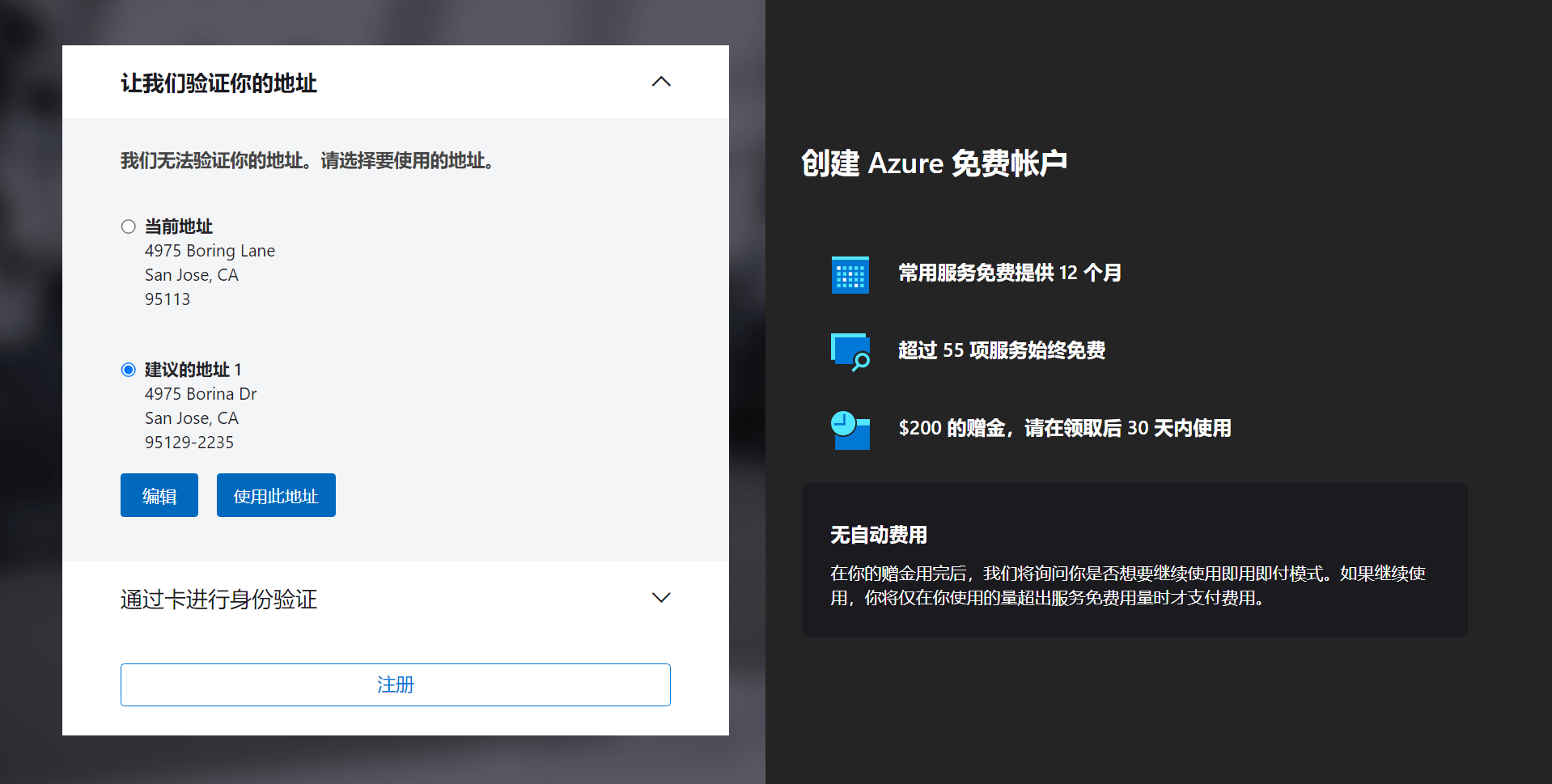Click the 95113 zip code text

167,299
